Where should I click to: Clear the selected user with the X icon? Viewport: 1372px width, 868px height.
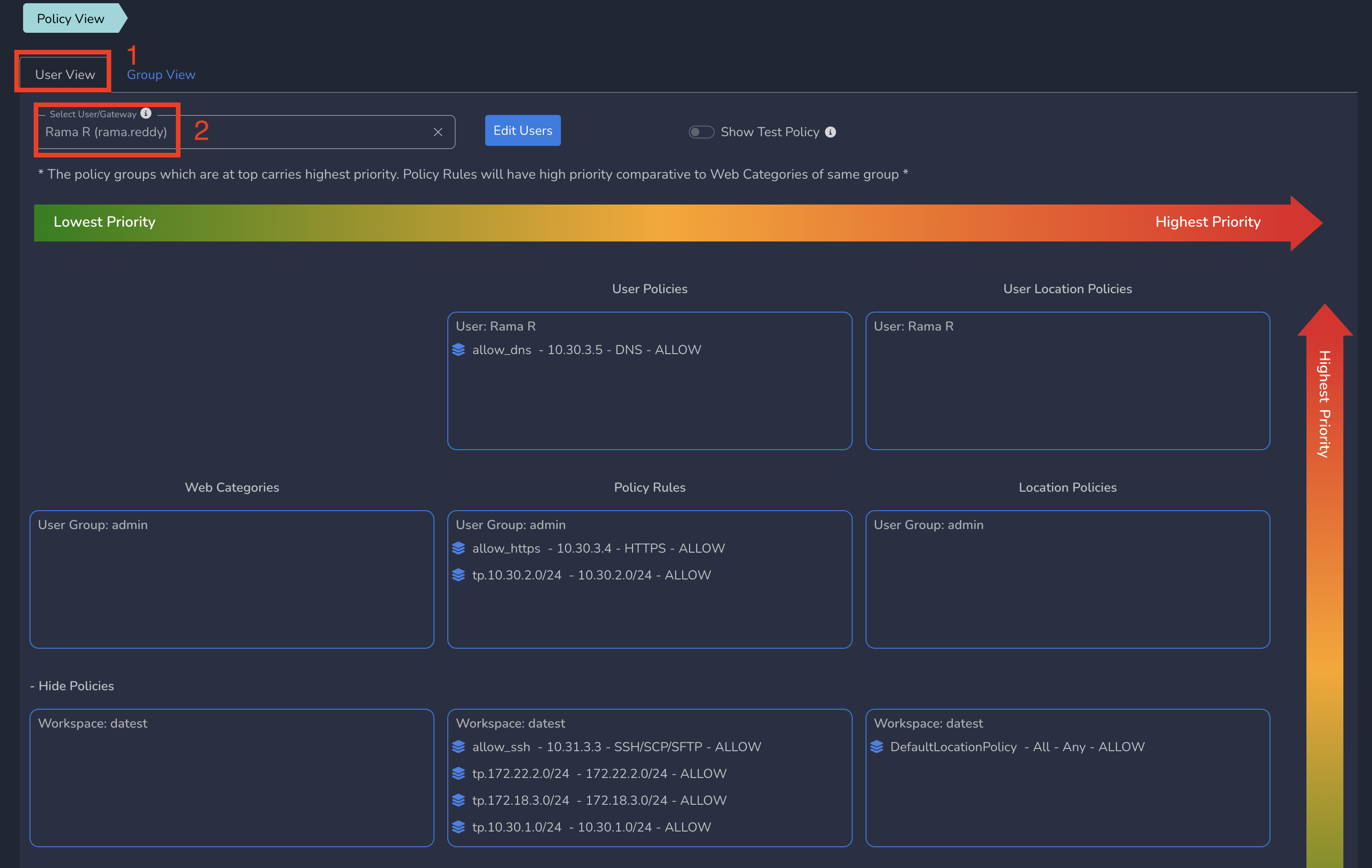[438, 132]
